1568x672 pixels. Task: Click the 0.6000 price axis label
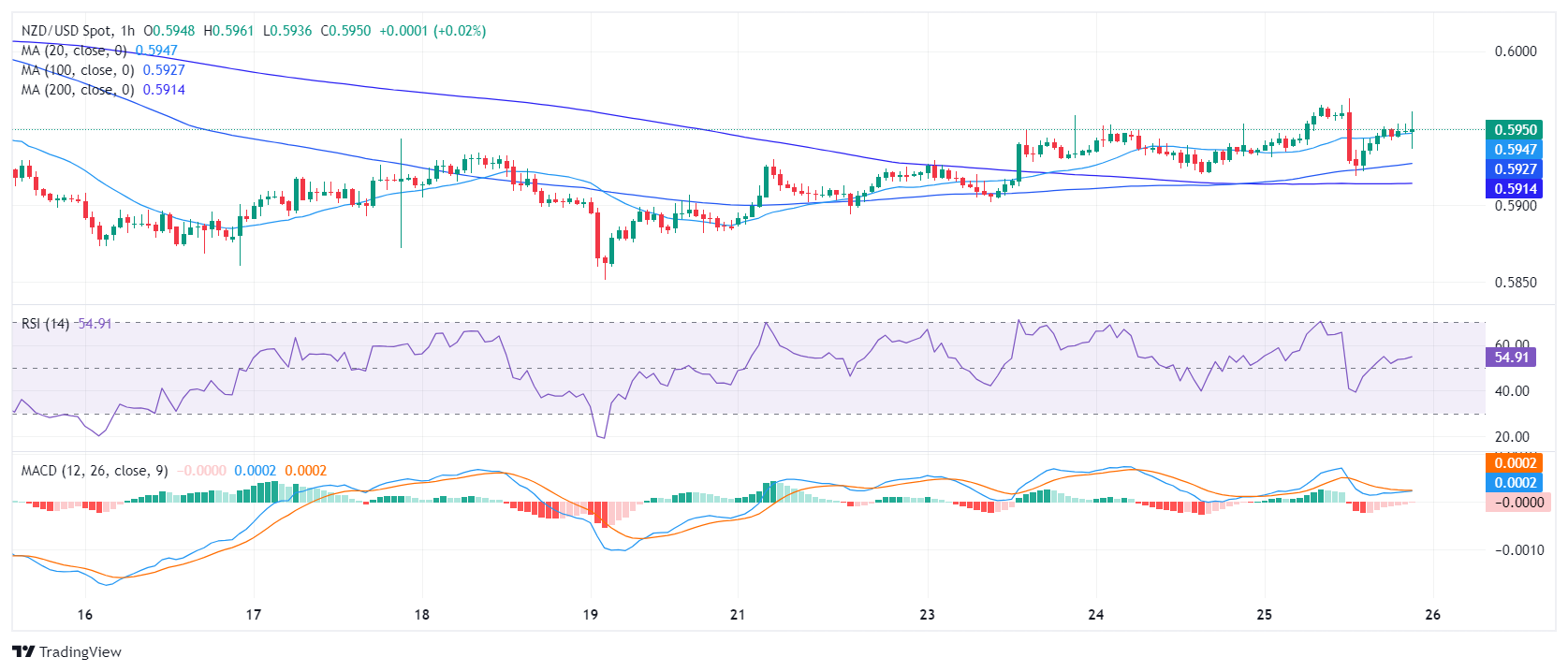click(1516, 51)
